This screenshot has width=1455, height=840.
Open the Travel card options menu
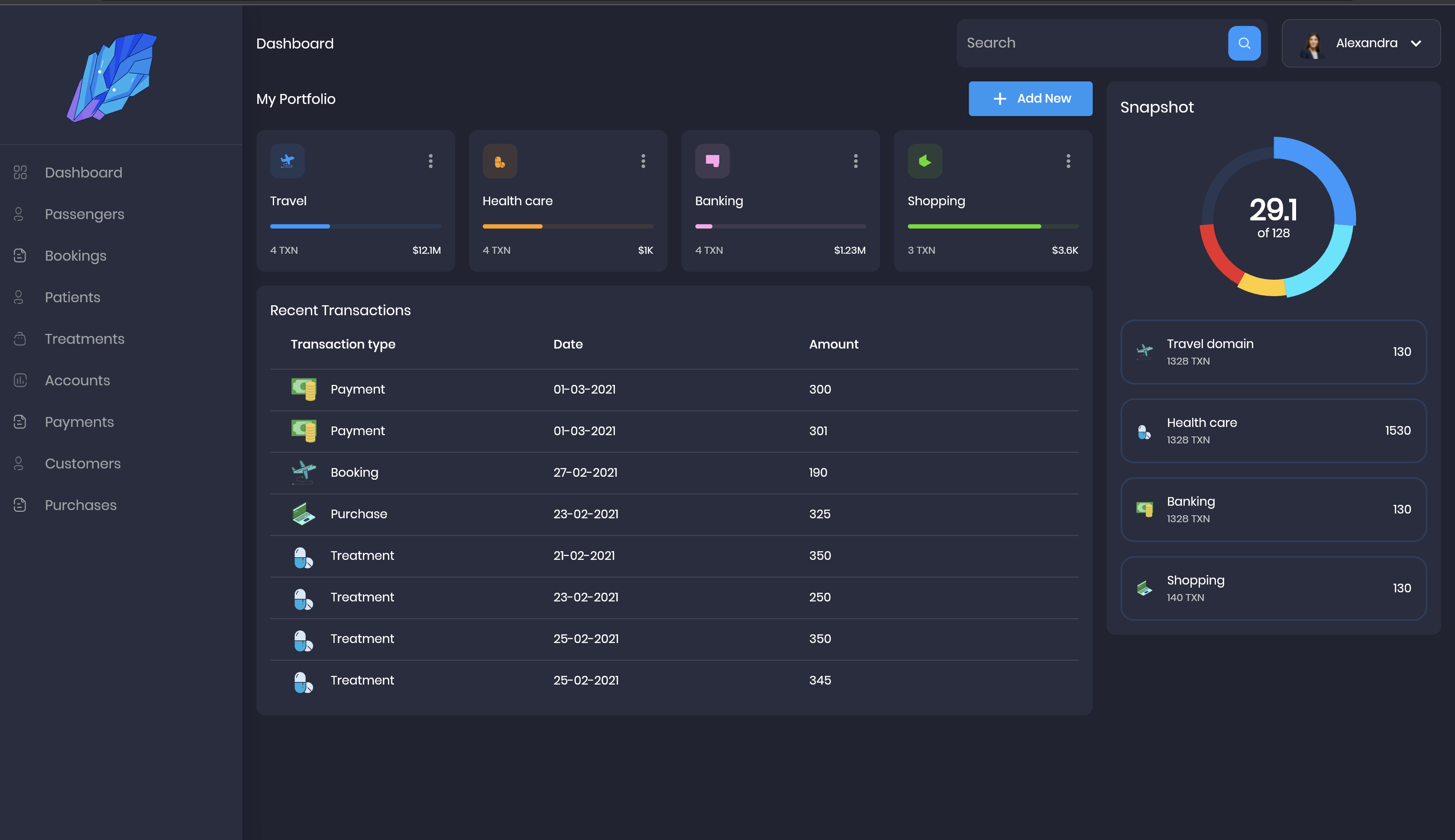[x=430, y=162]
